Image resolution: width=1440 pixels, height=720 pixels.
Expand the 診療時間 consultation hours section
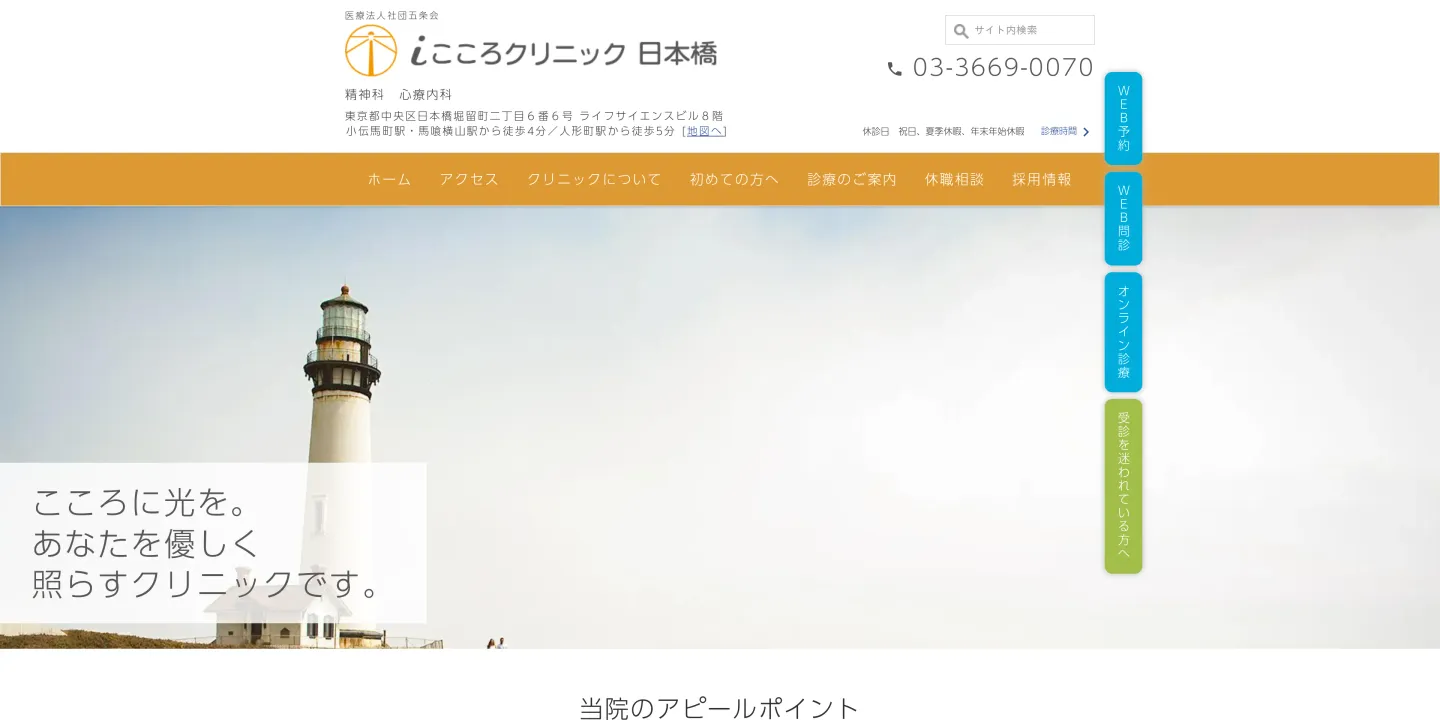[x=1060, y=131]
